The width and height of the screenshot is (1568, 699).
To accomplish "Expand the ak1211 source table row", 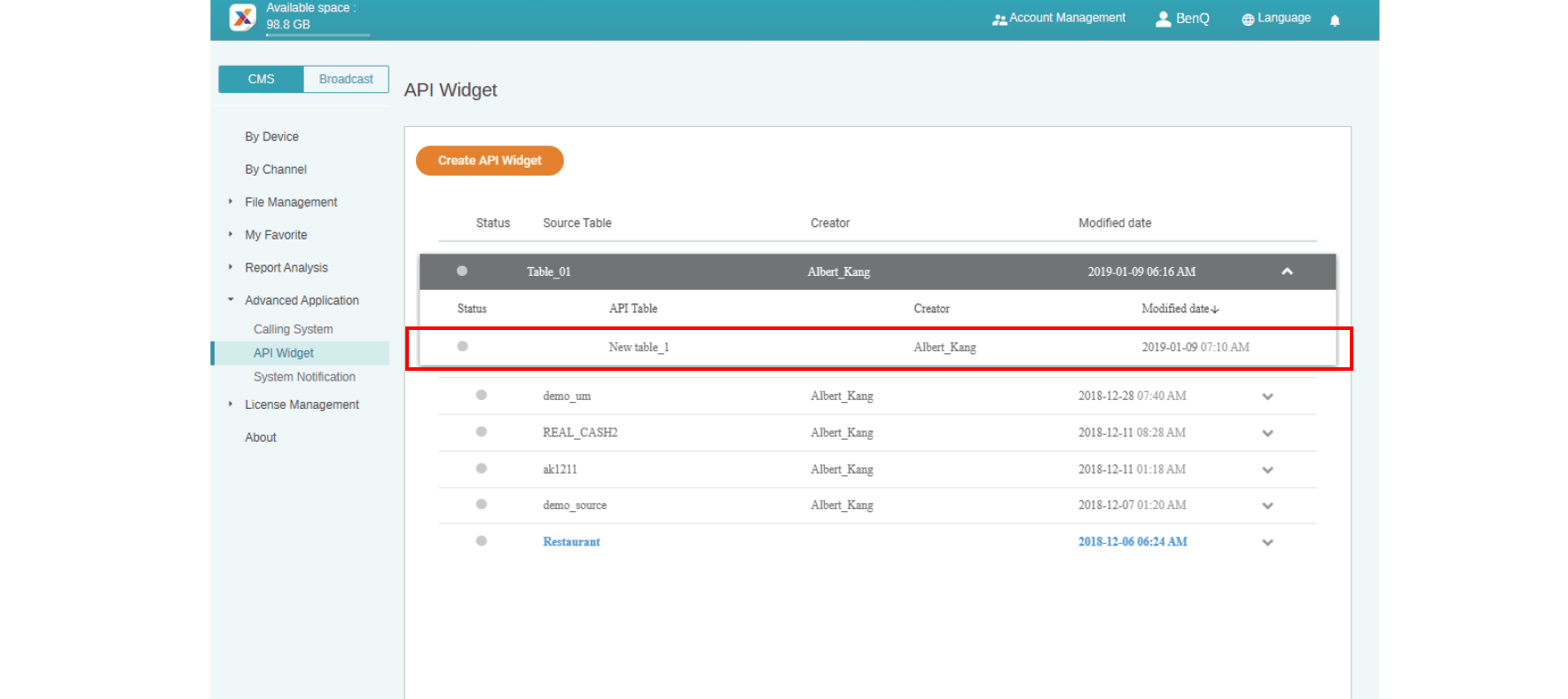I will point(1267,470).
